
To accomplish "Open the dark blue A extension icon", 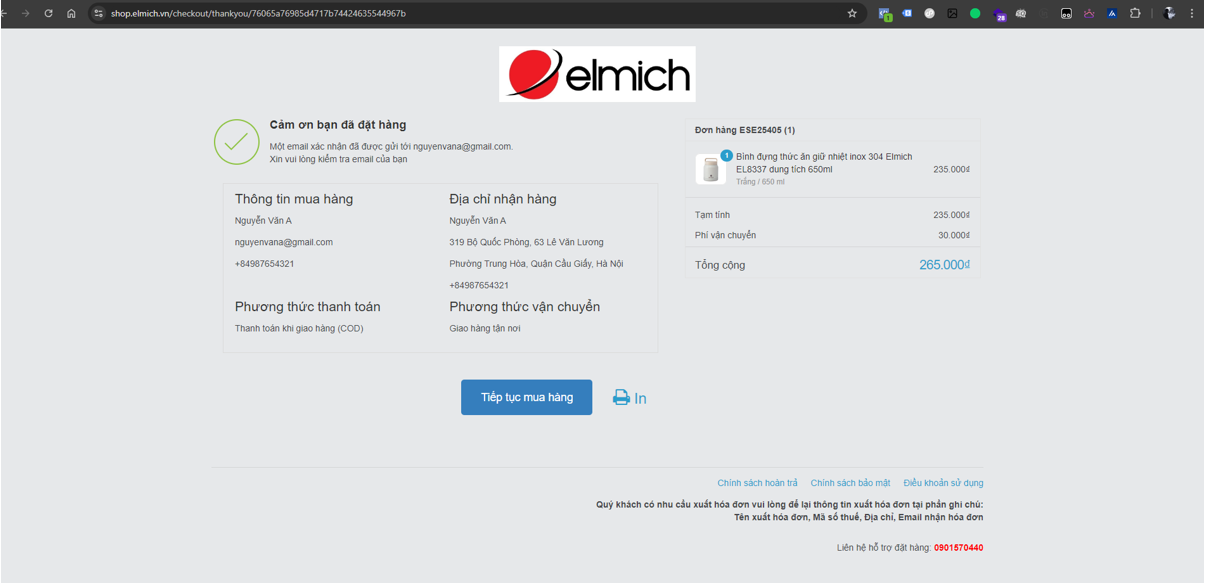I will pyautogui.click(x=1111, y=13).
